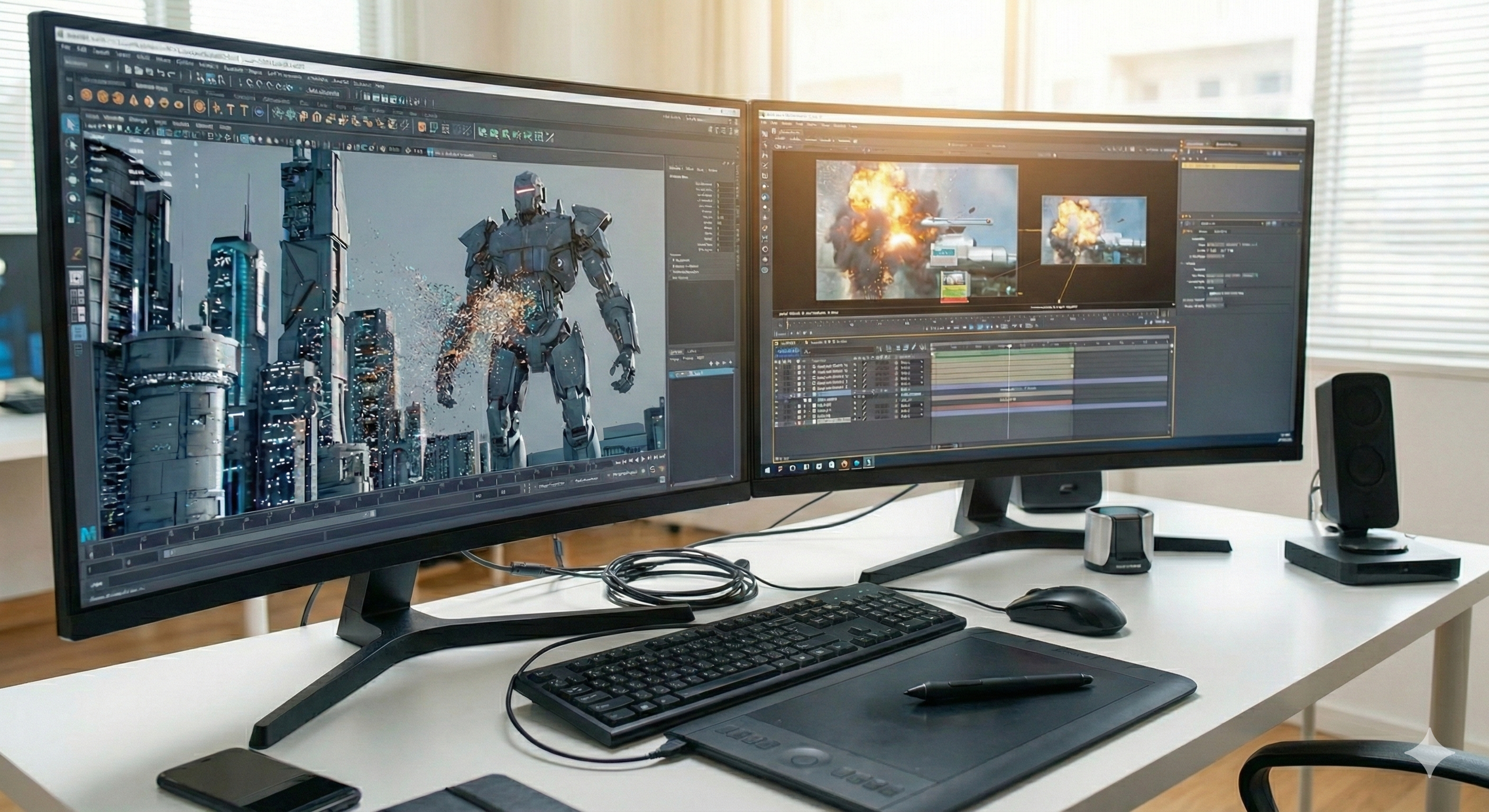Click the large orange circular shelf icon
This screenshot has height=812, width=1489.
point(199,106)
